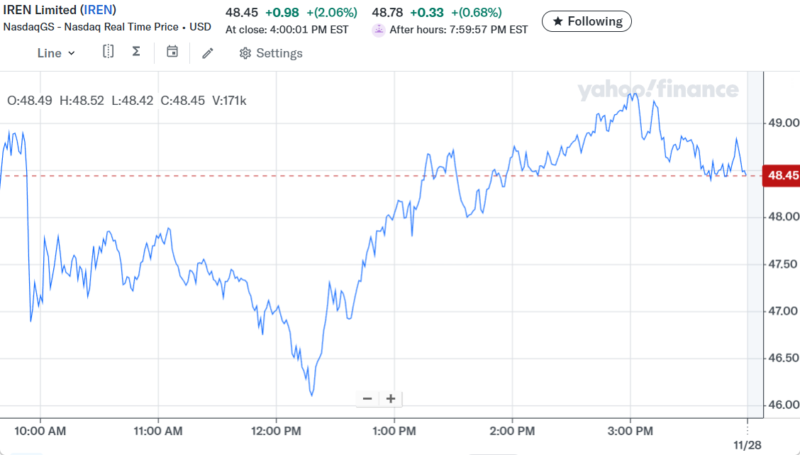
Task: Click the after hours moon icon
Action: (378, 30)
